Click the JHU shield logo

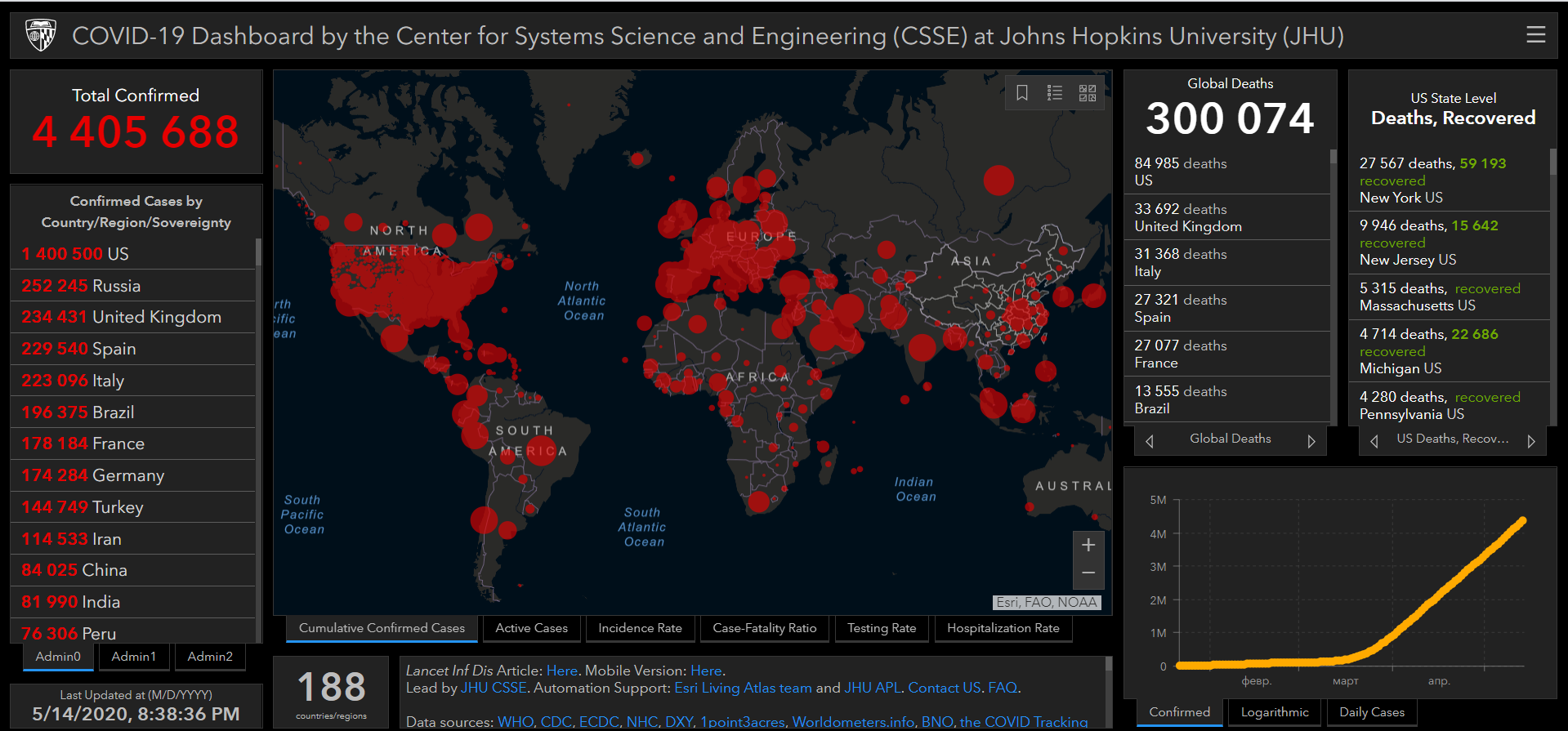click(x=41, y=35)
